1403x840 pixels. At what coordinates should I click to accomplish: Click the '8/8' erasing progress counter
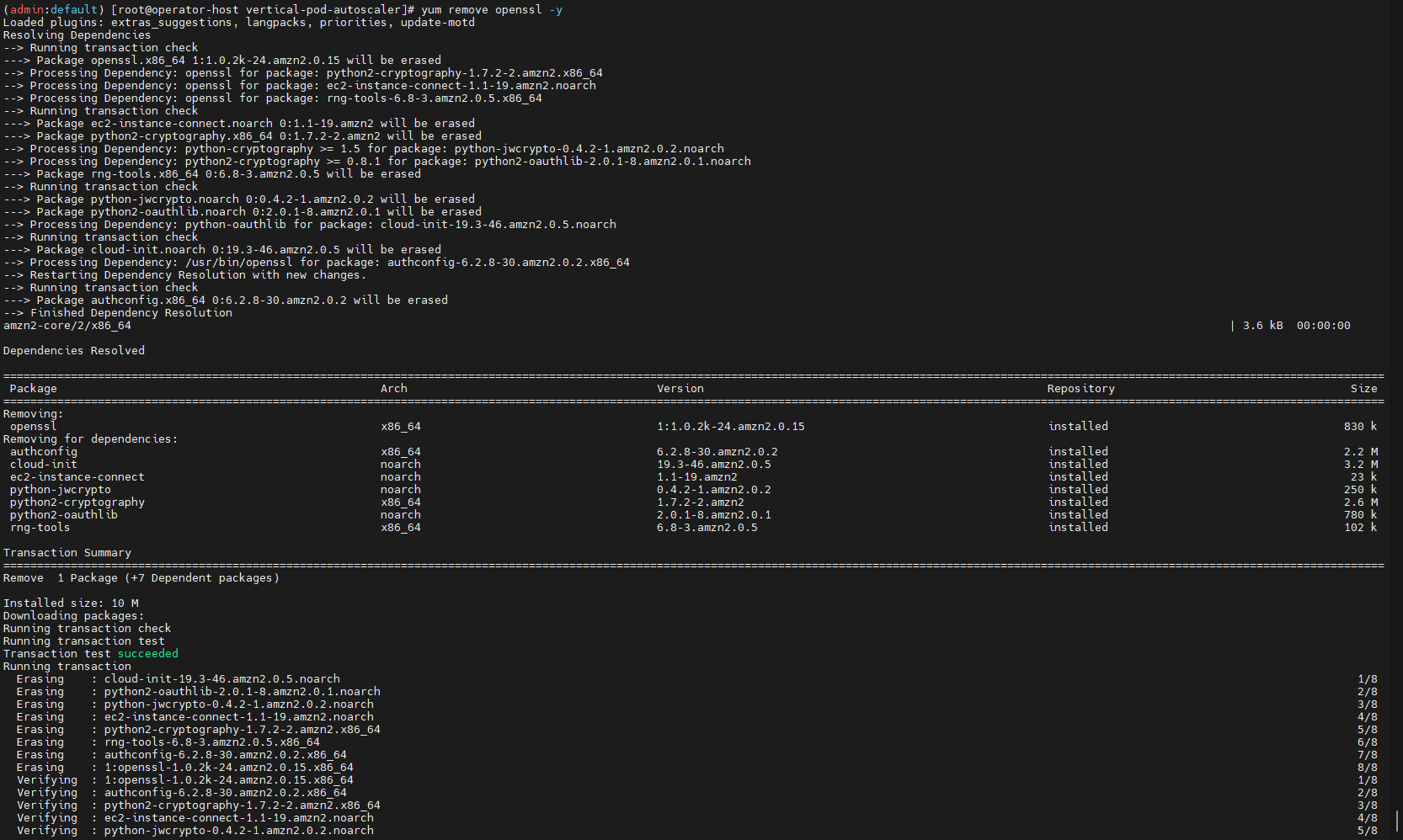(1368, 768)
